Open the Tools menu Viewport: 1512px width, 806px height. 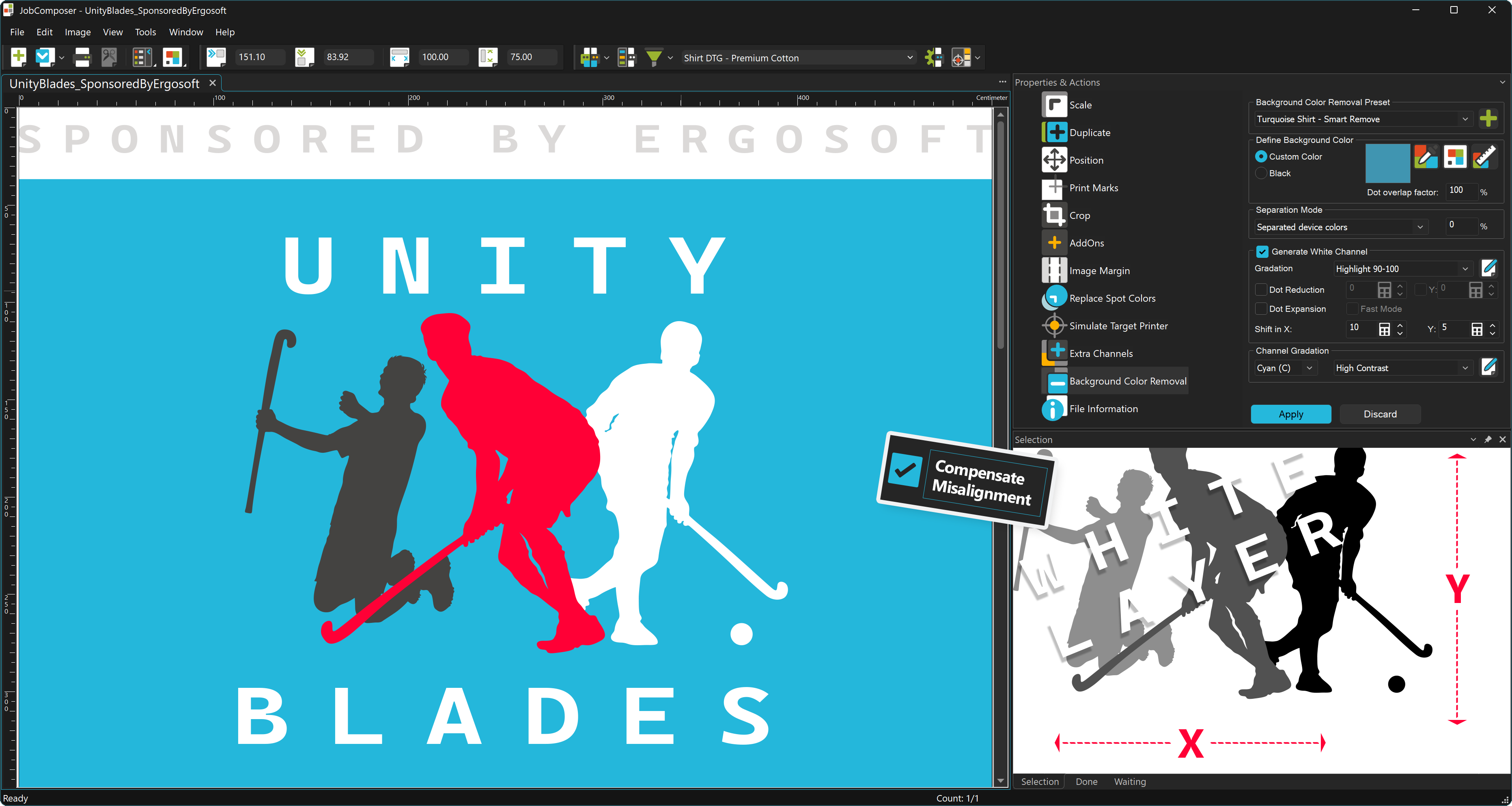(145, 32)
